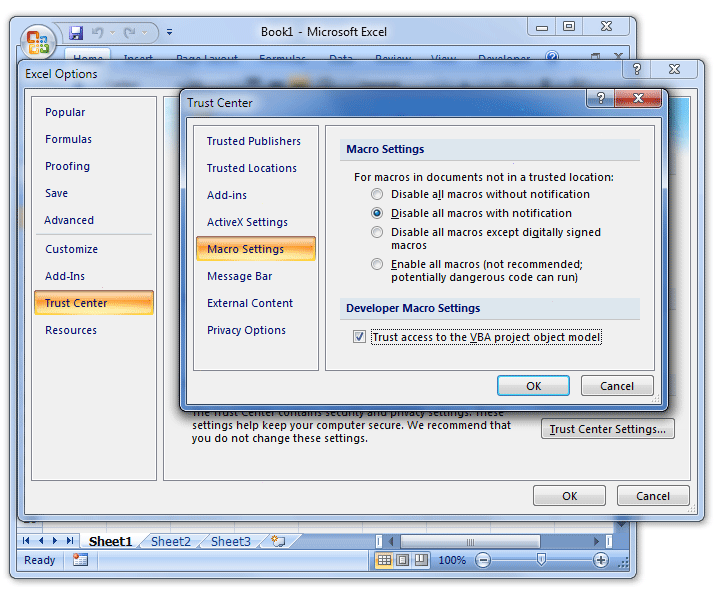This screenshot has height=597, width=716.
Task: Select Enable all macros option
Action: (x=377, y=264)
